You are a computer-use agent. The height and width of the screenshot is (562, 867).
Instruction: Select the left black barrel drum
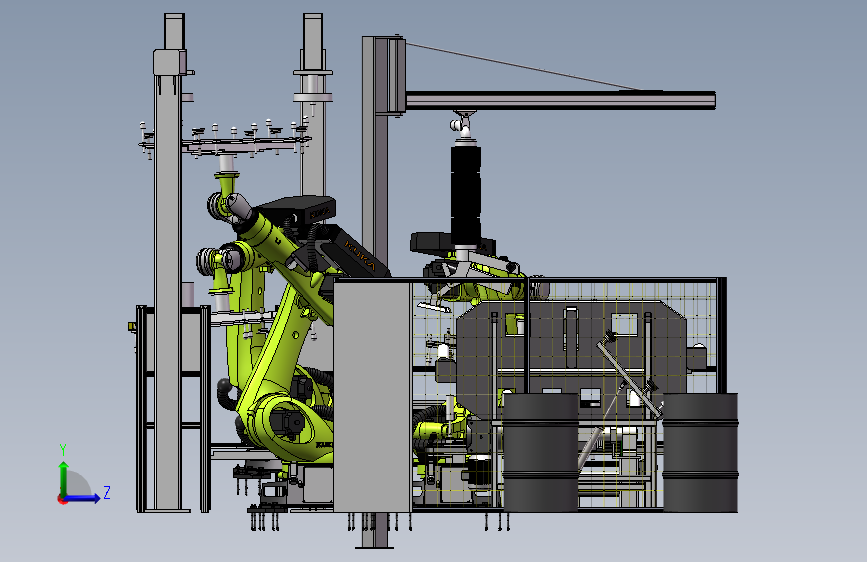click(540, 451)
